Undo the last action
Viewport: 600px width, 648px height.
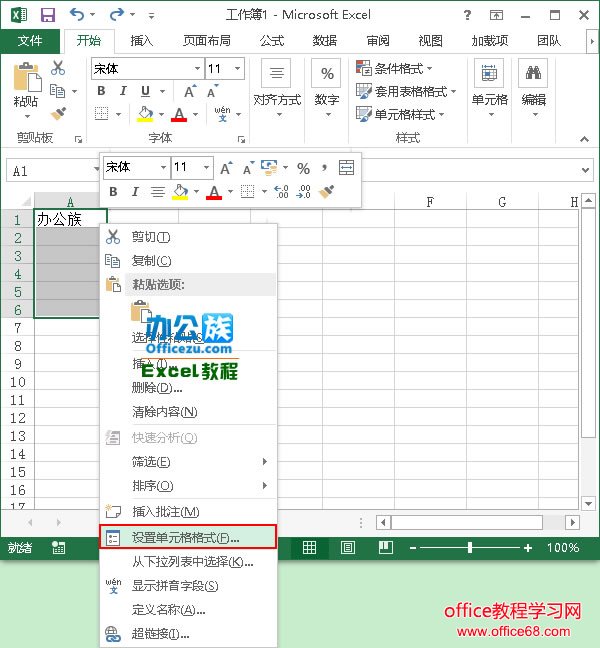(77, 14)
